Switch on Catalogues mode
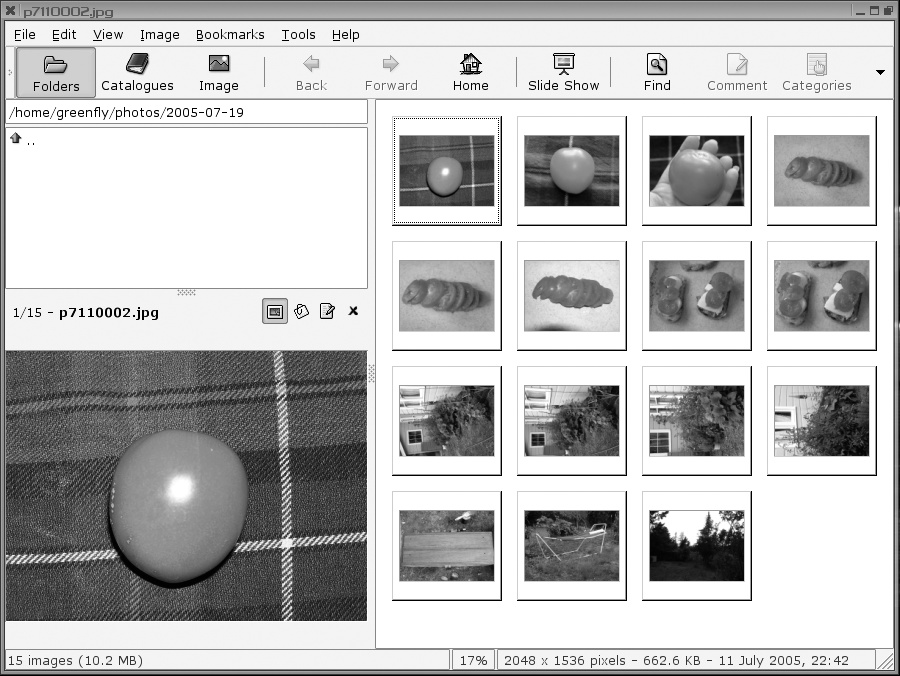 pos(137,71)
